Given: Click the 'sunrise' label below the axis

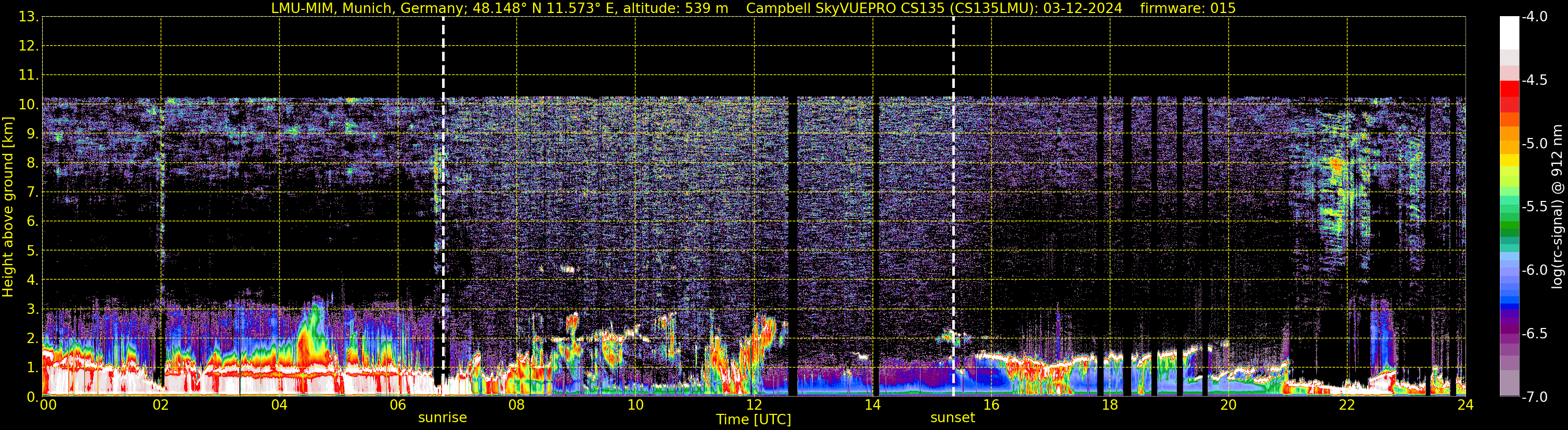Looking at the screenshot, I should 443,418.
